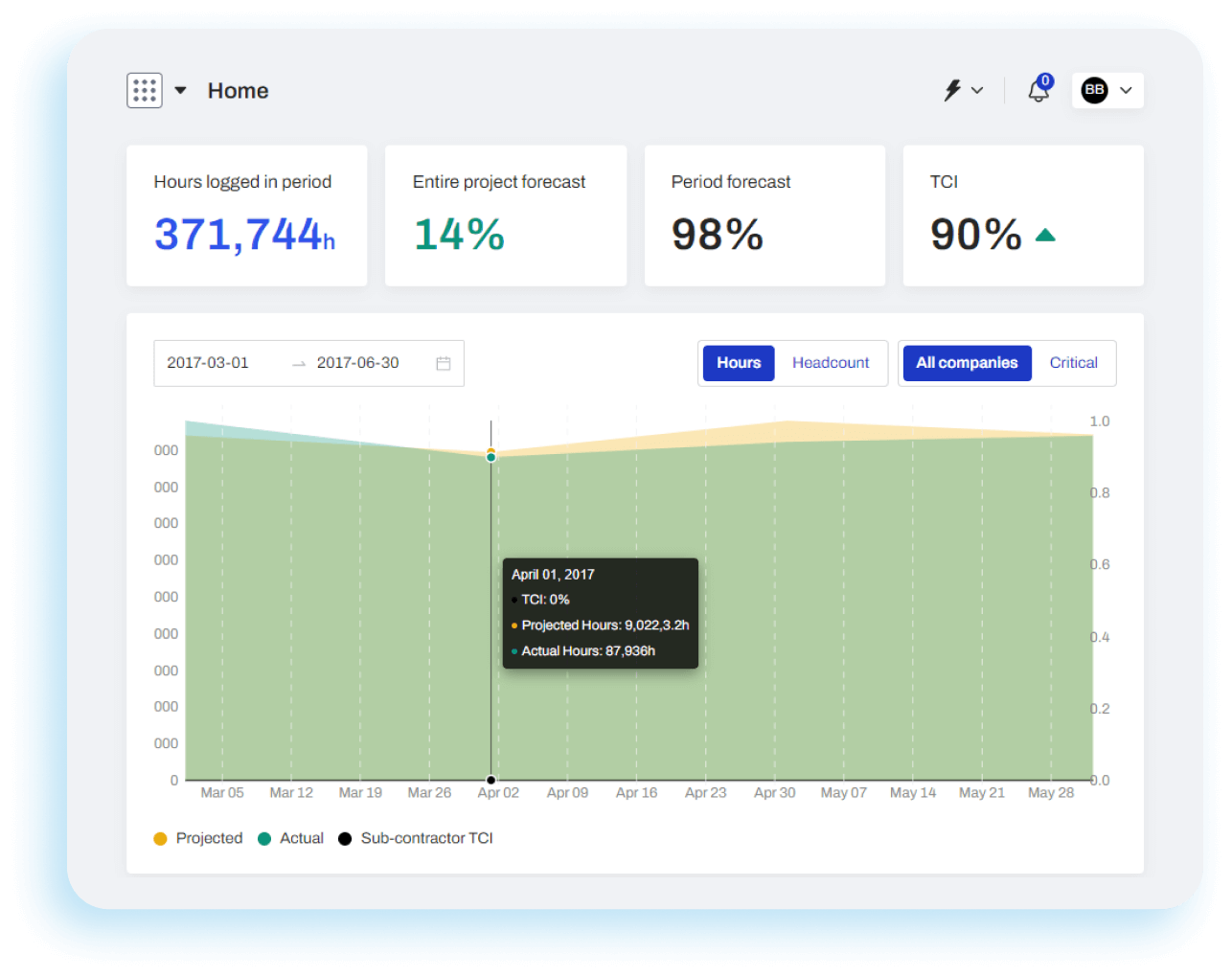Screen dimensions: 1232x977
Task: Click the lightning bolt quick actions icon
Action: [x=952, y=89]
